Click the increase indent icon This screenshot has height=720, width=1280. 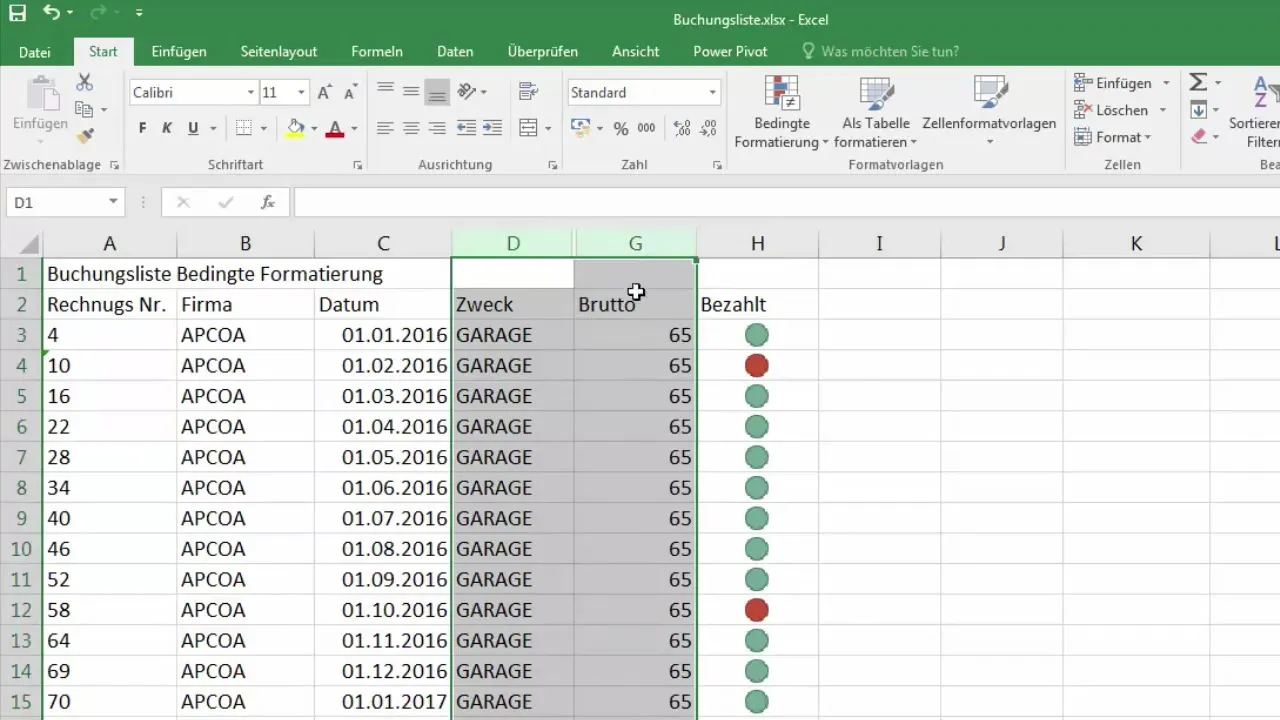pyautogui.click(x=492, y=128)
